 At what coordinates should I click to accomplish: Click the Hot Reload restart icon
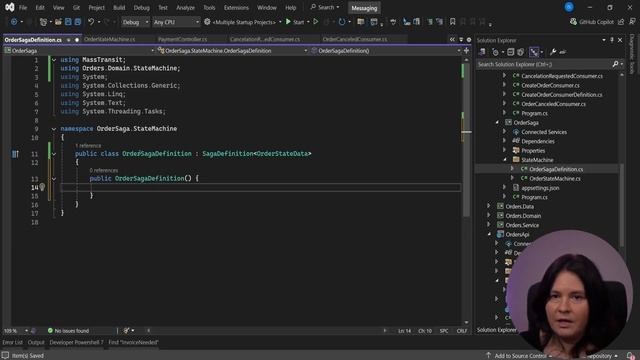tap(342, 22)
